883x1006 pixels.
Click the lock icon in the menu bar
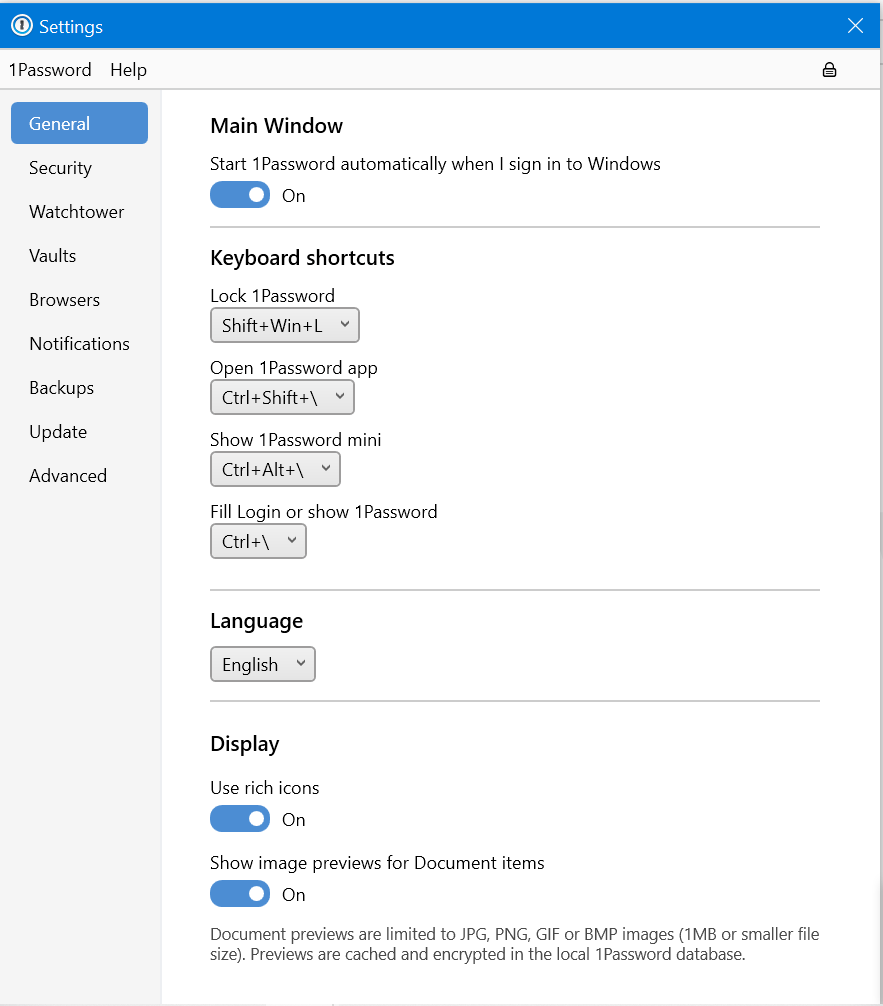coord(829,70)
